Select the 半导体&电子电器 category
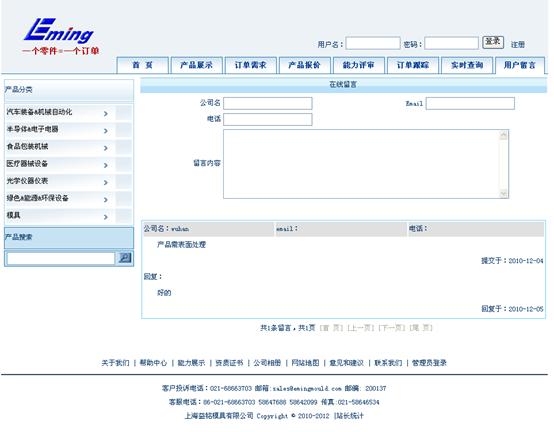Viewport: 554px width, 432px height. tap(32, 129)
